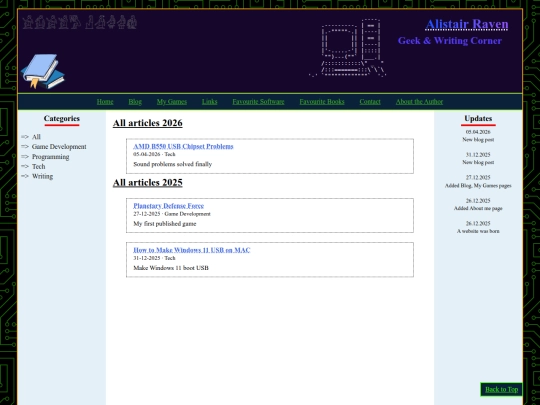The image size is (540, 405).
Task: Open the Contact page link
Action: coord(370,102)
